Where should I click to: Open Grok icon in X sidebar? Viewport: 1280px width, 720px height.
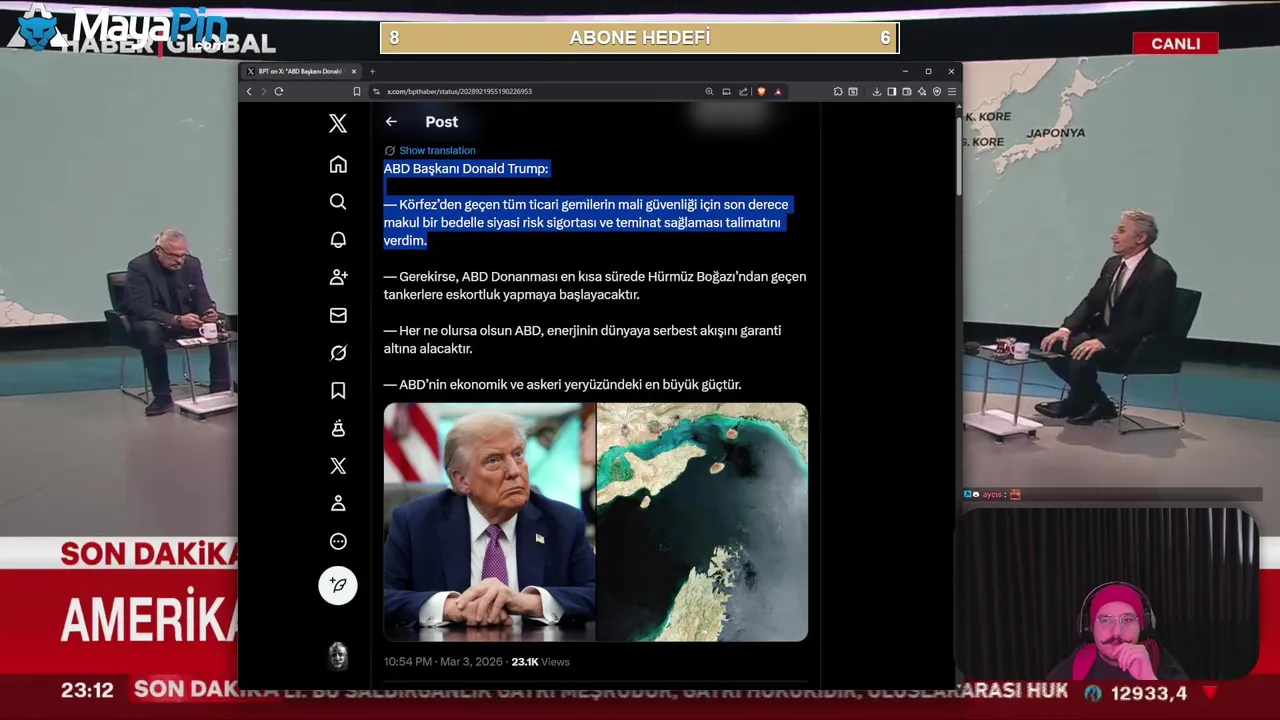point(338,353)
